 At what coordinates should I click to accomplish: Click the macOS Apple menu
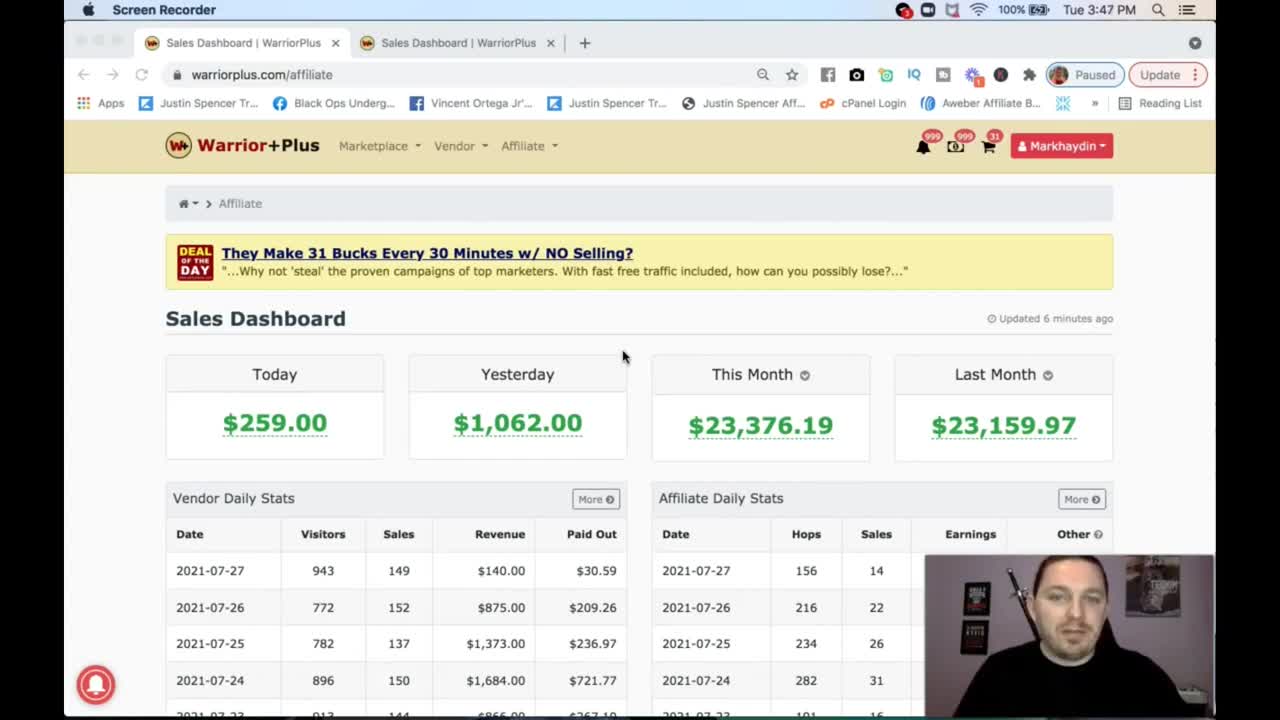click(x=88, y=10)
